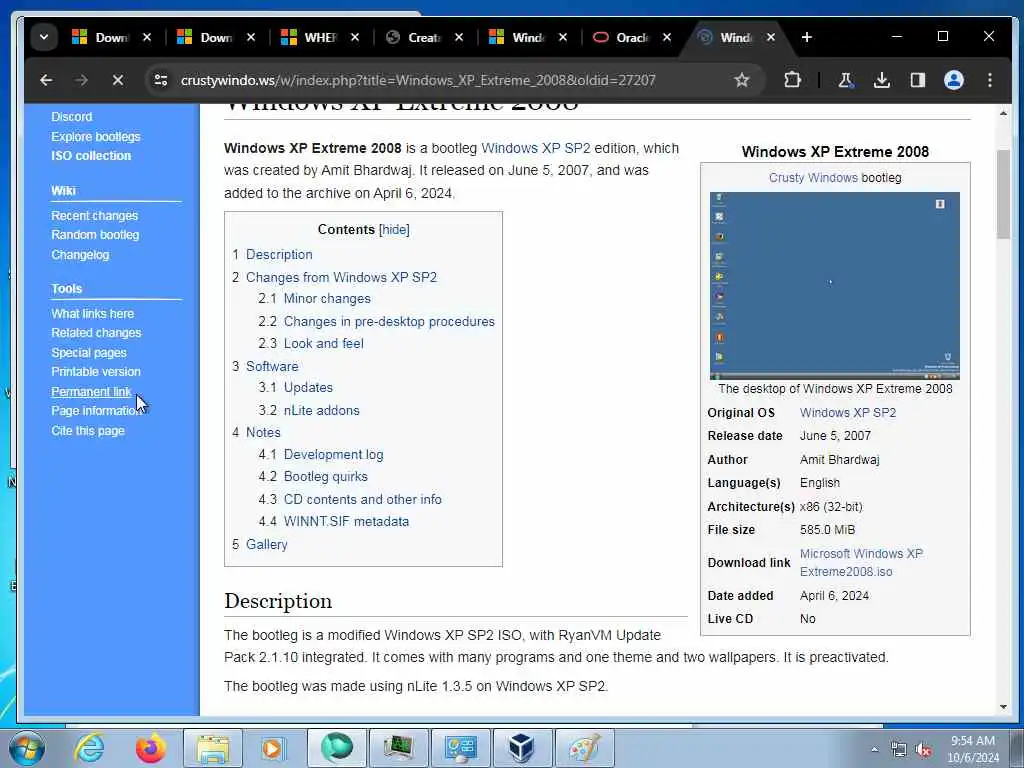This screenshot has width=1024, height=768.
Task: Open the desktop screenshot thumbnail
Action: point(835,285)
